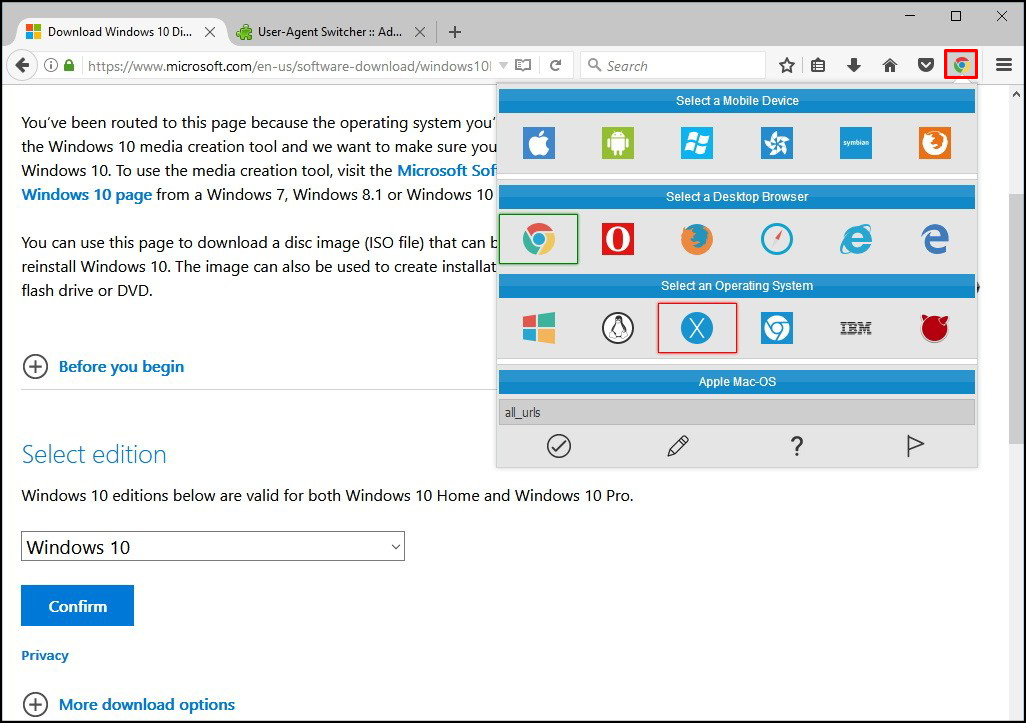The image size is (1026, 723).
Task: Switch to User-Agent Switcher add-on tab
Action: (319, 31)
